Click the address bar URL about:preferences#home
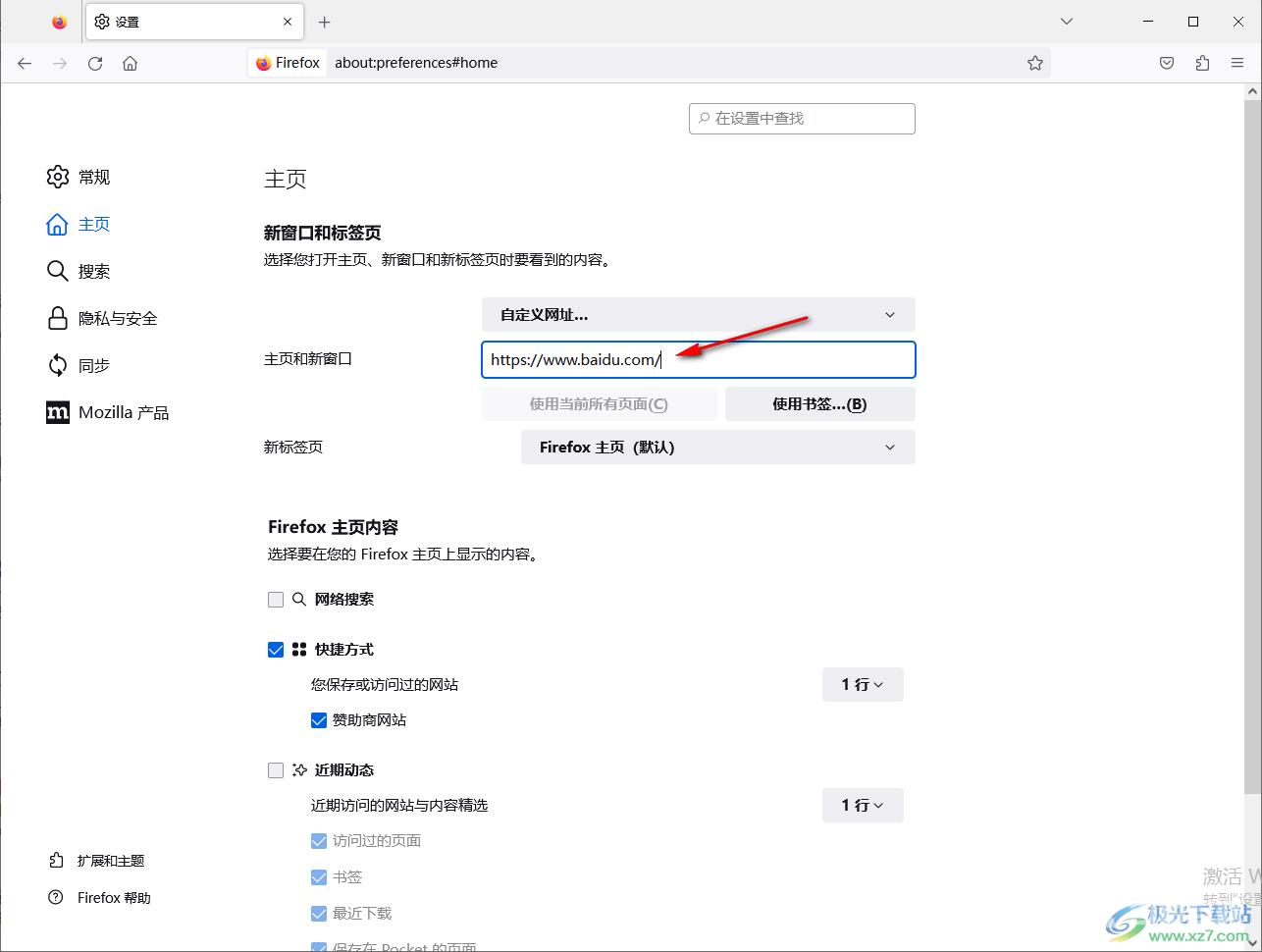 click(416, 63)
